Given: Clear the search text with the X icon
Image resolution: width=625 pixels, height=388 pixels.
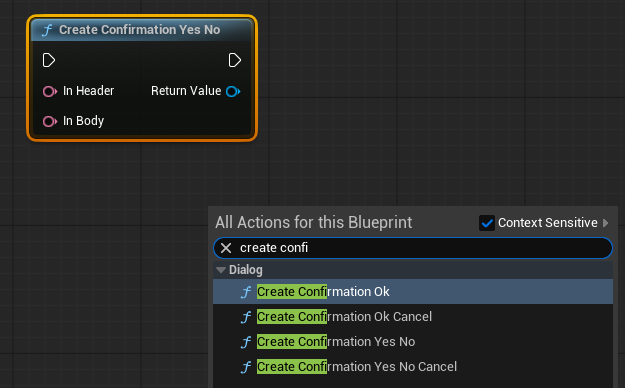Looking at the screenshot, I should point(226,248).
